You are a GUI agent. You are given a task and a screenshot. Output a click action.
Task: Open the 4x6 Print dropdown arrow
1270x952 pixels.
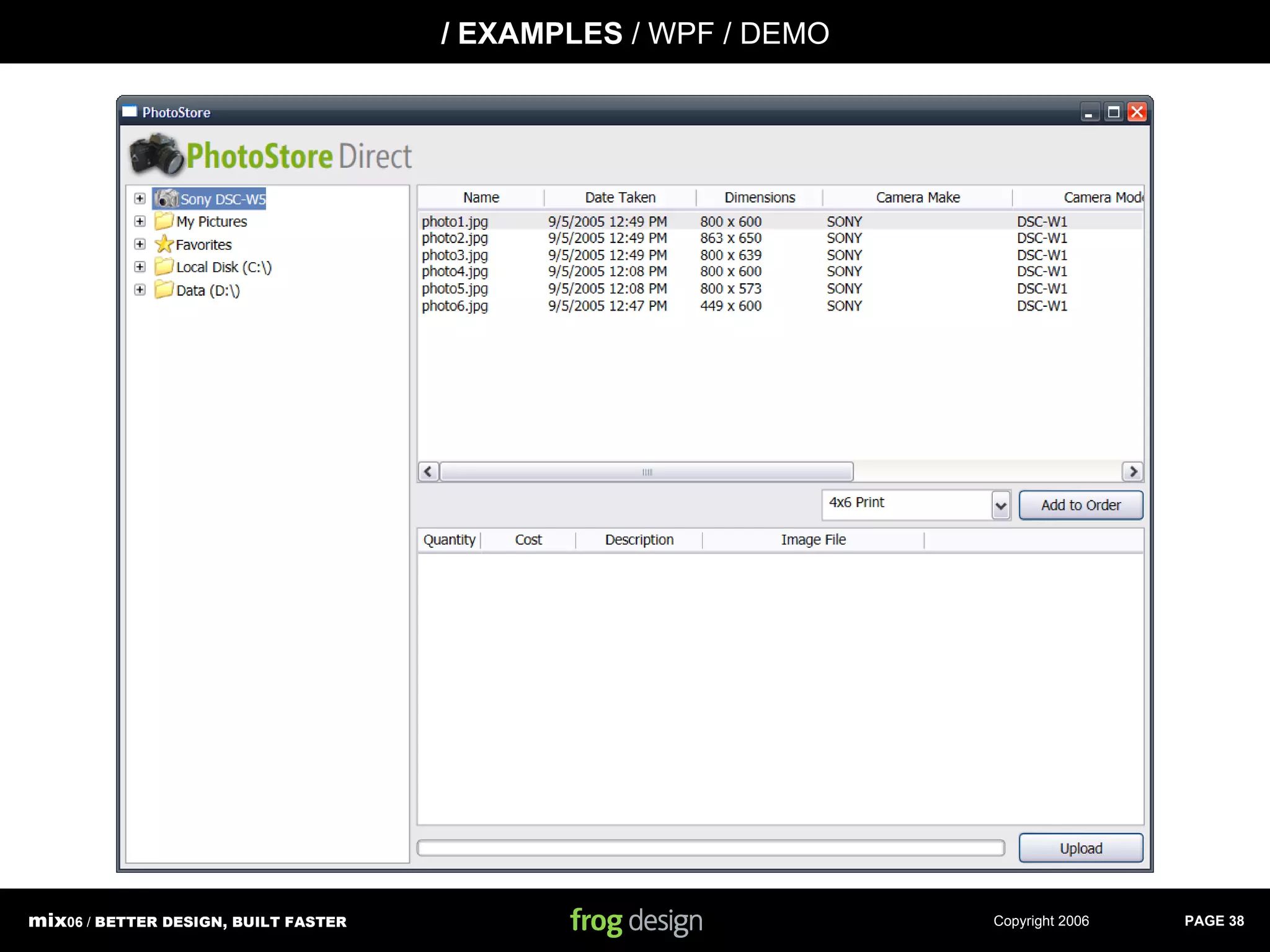tap(1000, 505)
